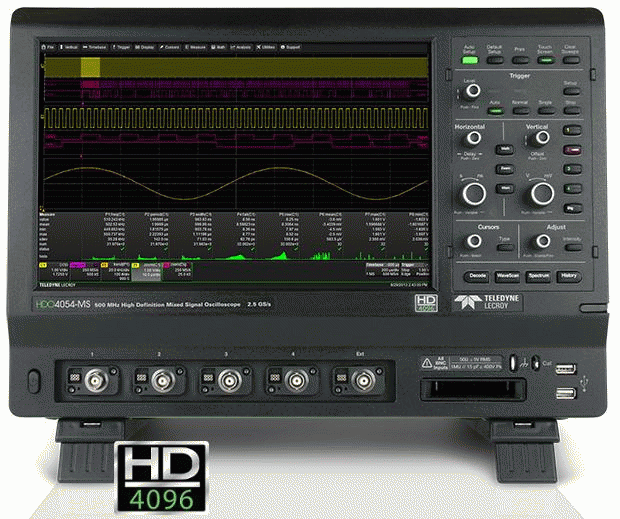Push the power button on left edge
The height and width of the screenshot is (519, 620).
coord(34,381)
